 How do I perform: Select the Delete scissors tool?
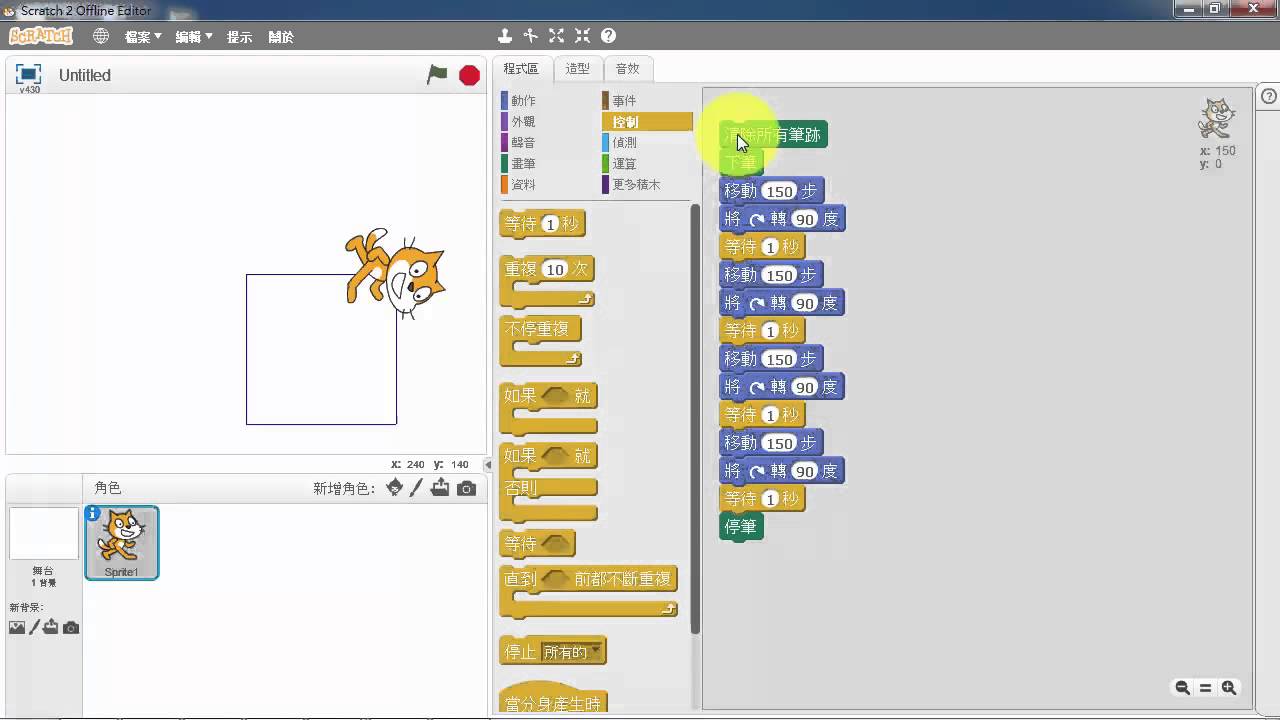(x=530, y=36)
